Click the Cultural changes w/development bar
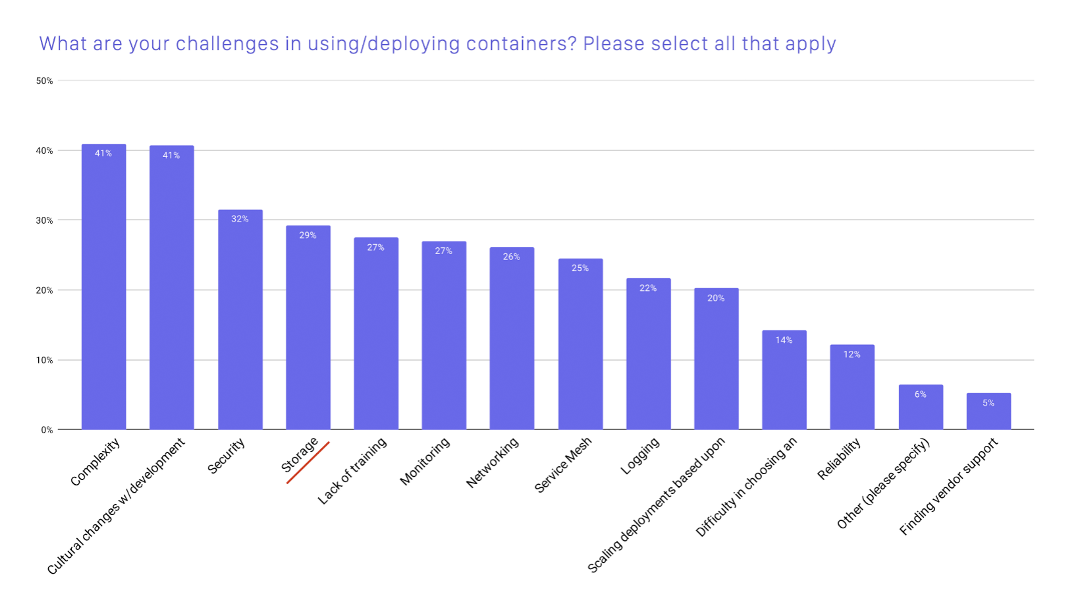This screenshot has width=1080, height=614. tap(172, 288)
